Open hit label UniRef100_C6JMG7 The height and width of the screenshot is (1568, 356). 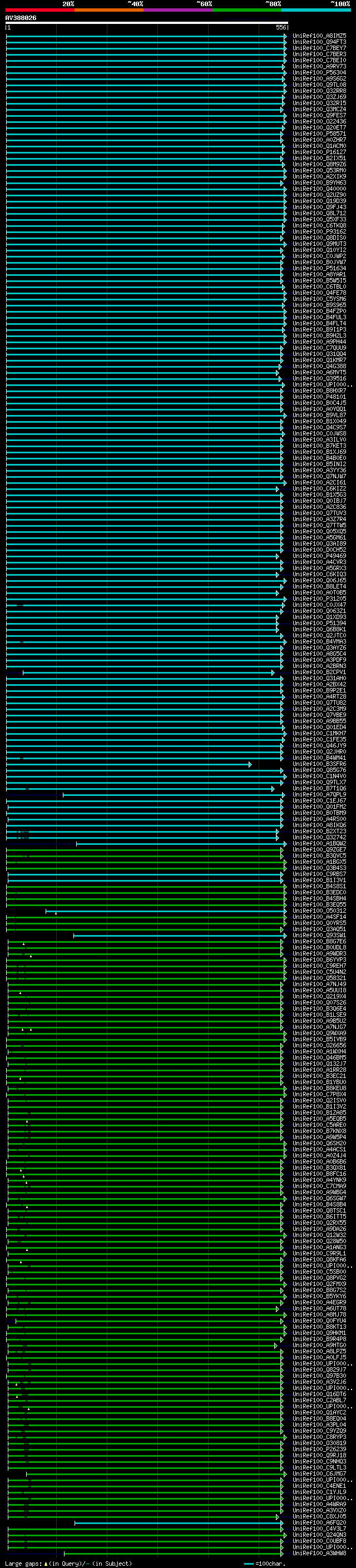(x=319, y=1473)
